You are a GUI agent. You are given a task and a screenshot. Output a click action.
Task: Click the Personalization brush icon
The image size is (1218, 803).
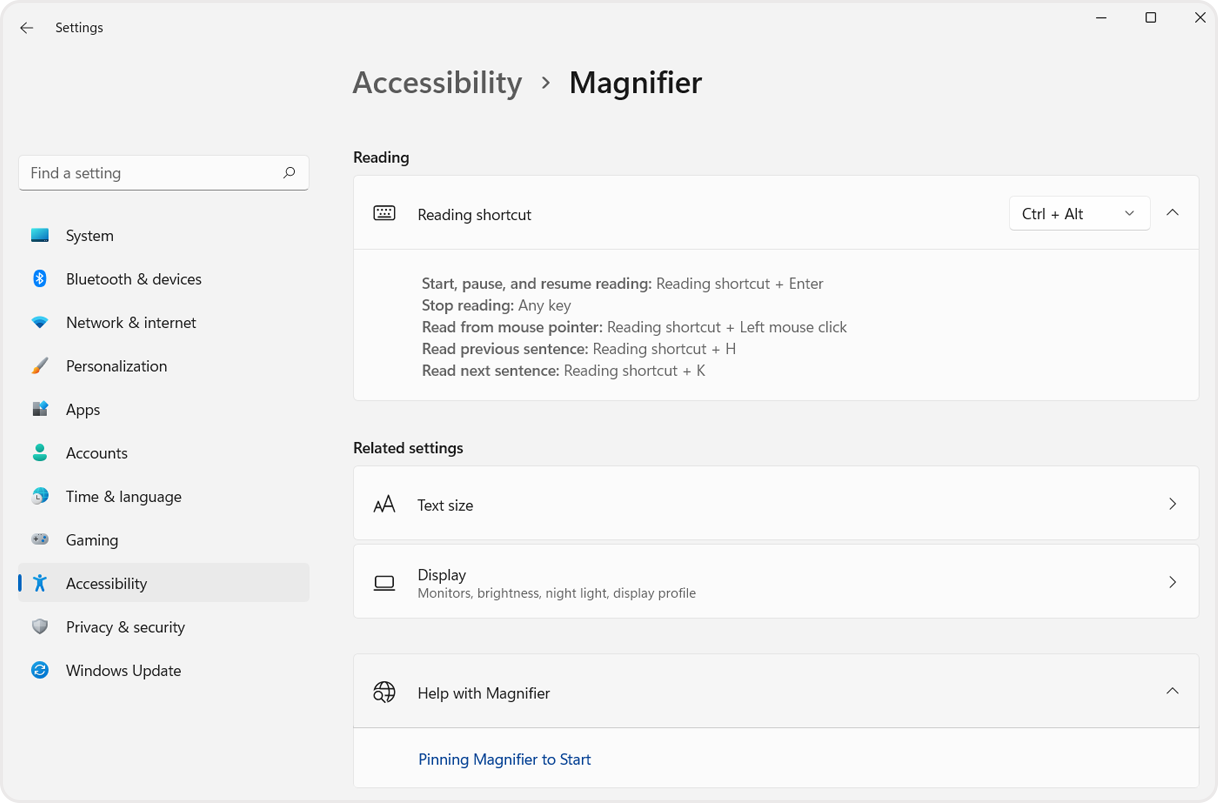pos(39,366)
